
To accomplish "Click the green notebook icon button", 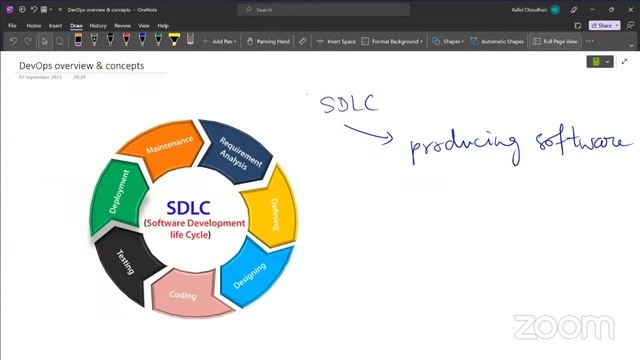I will (x=596, y=62).
